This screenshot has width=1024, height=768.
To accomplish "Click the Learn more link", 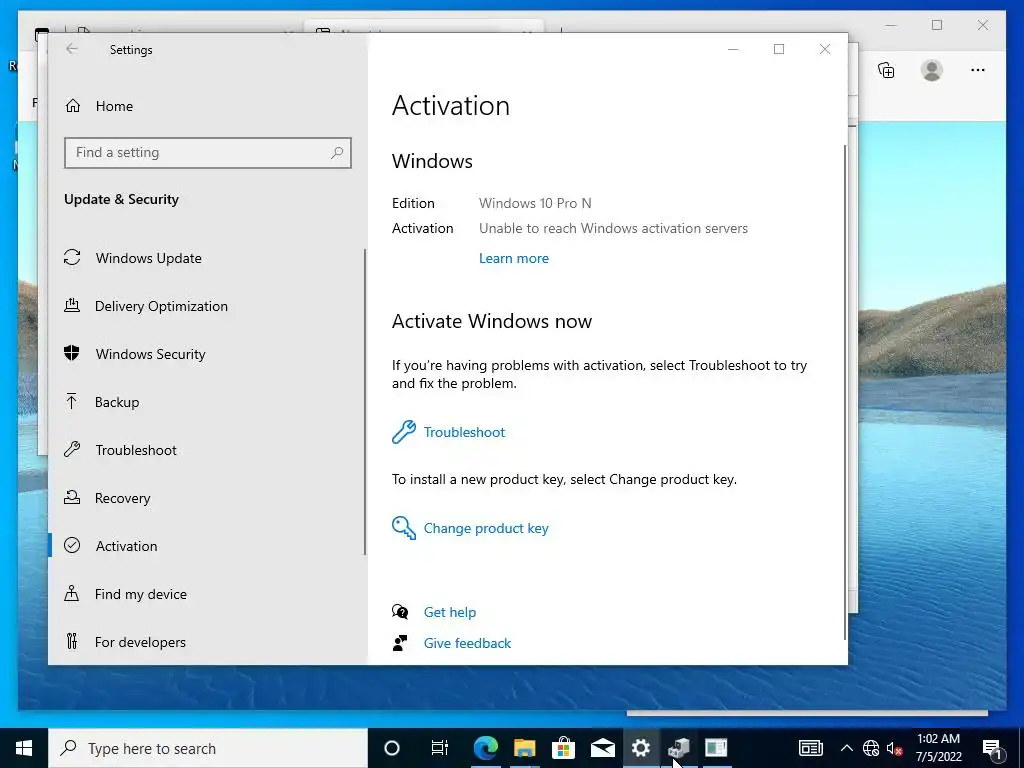I will coord(514,258).
